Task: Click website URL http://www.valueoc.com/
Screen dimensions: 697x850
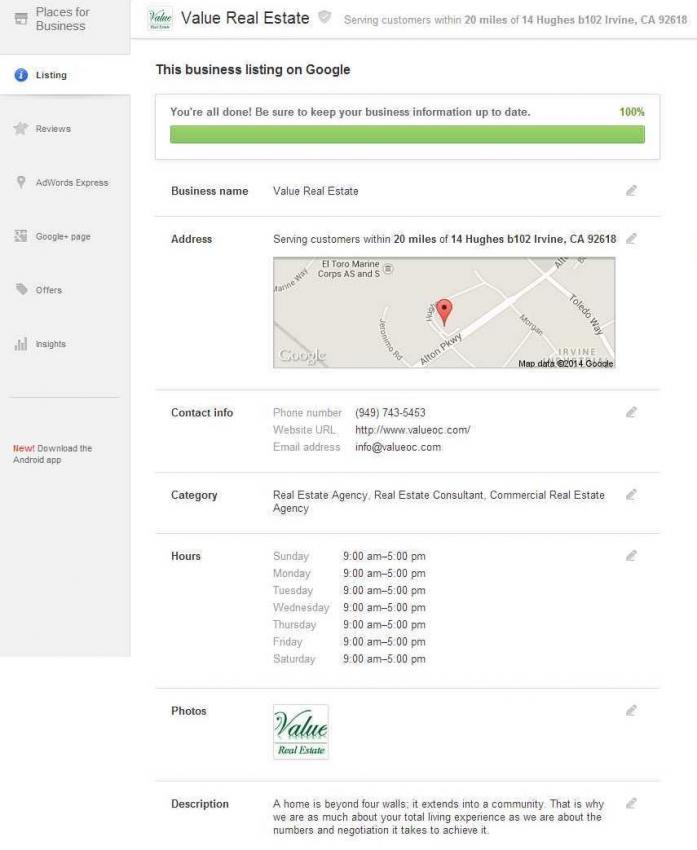Action: tap(412, 430)
